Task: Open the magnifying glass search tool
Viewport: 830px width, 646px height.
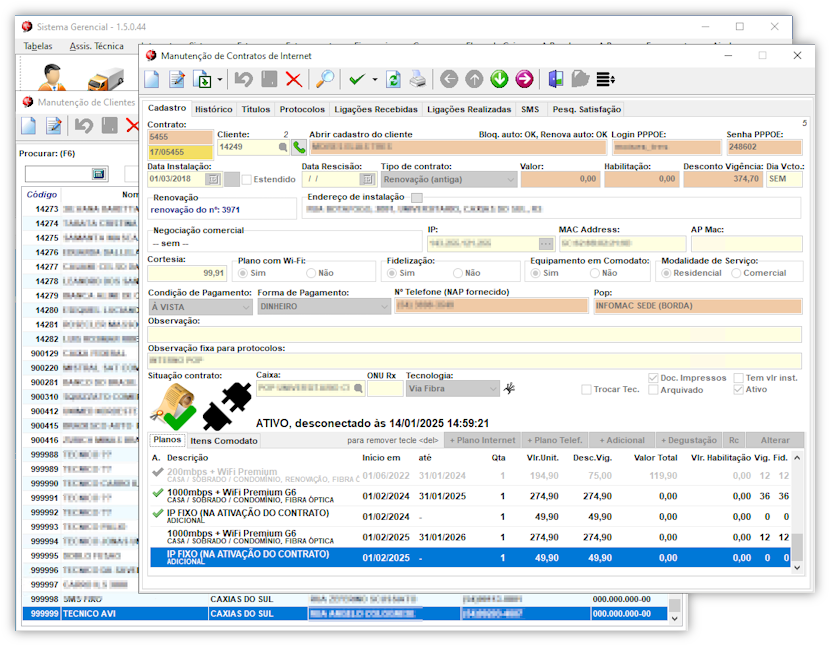Action: tap(326, 80)
